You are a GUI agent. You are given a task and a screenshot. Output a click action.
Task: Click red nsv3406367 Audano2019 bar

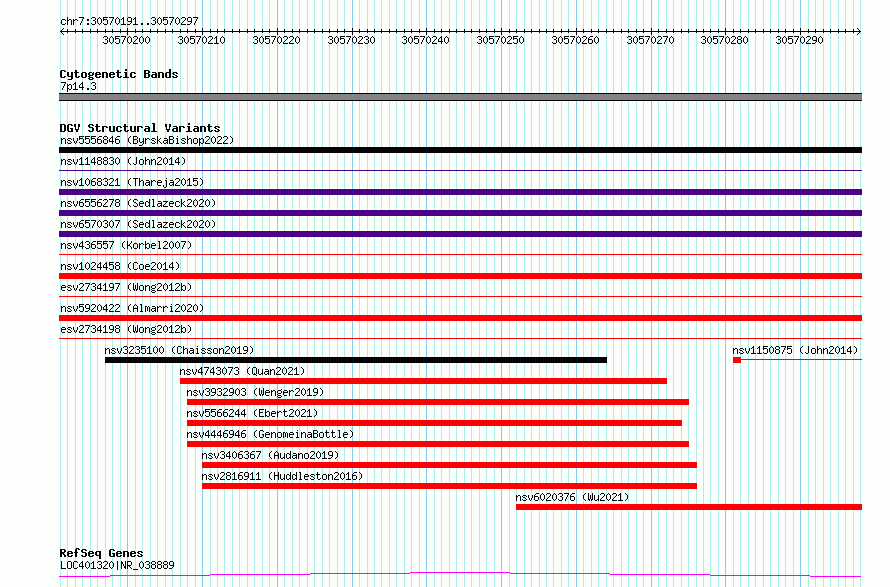pyautogui.click(x=450, y=465)
